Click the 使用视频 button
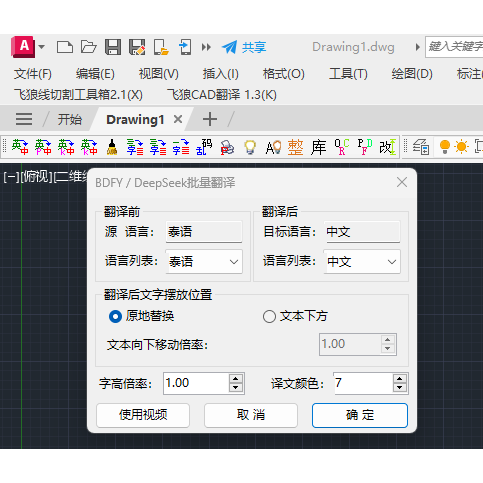Viewport: 483px width, 483px height. [143, 415]
